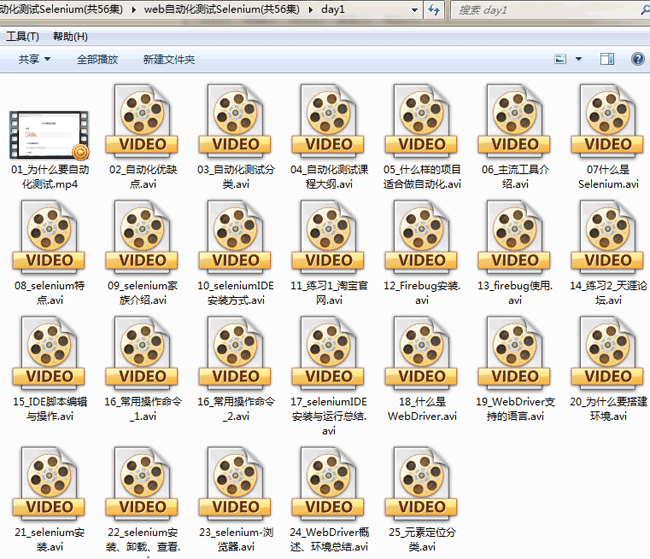650x559 pixels.
Task: Open the 共享 dropdown in the toolbar
Action: coord(34,59)
